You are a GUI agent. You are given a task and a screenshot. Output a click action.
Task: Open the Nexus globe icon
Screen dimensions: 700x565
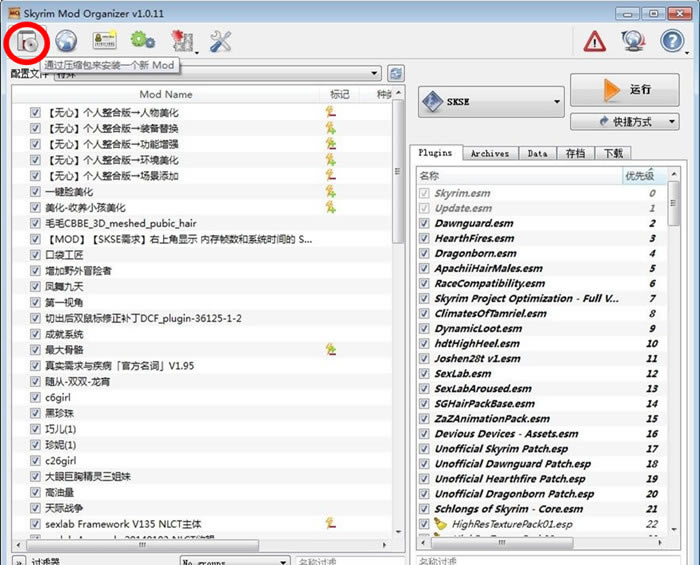pyautogui.click(x=66, y=41)
